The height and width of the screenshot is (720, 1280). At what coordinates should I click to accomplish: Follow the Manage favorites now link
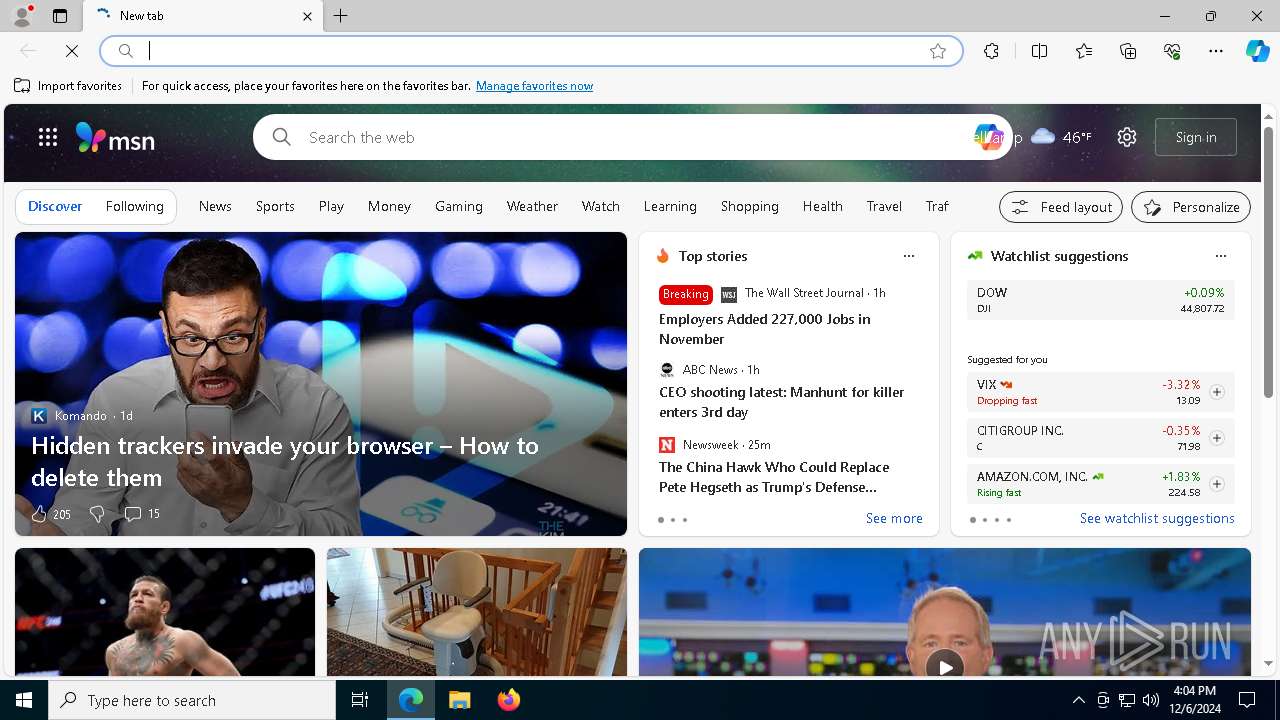[534, 86]
